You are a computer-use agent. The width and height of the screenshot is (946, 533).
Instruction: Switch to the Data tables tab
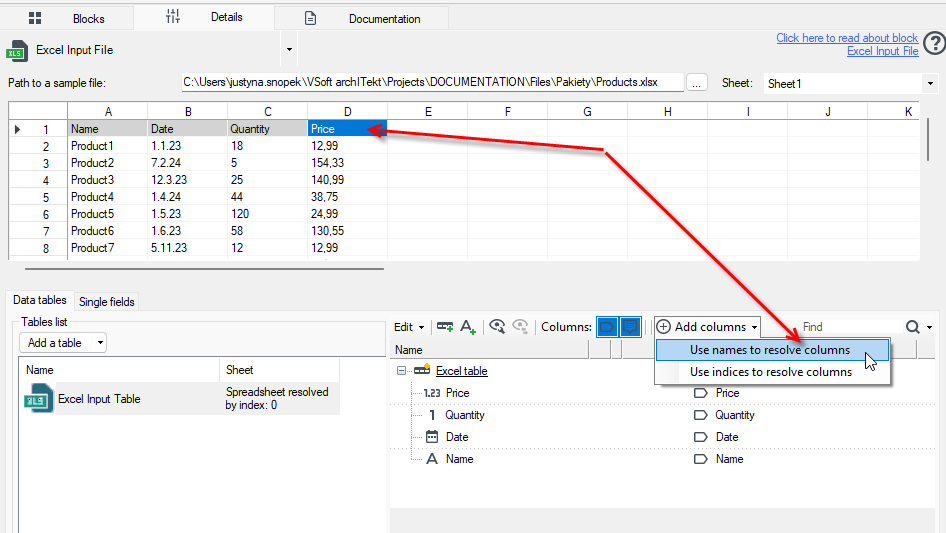click(40, 300)
